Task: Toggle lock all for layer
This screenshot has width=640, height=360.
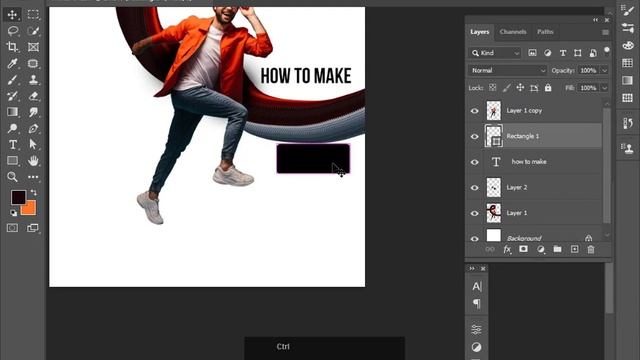Action: [548, 88]
